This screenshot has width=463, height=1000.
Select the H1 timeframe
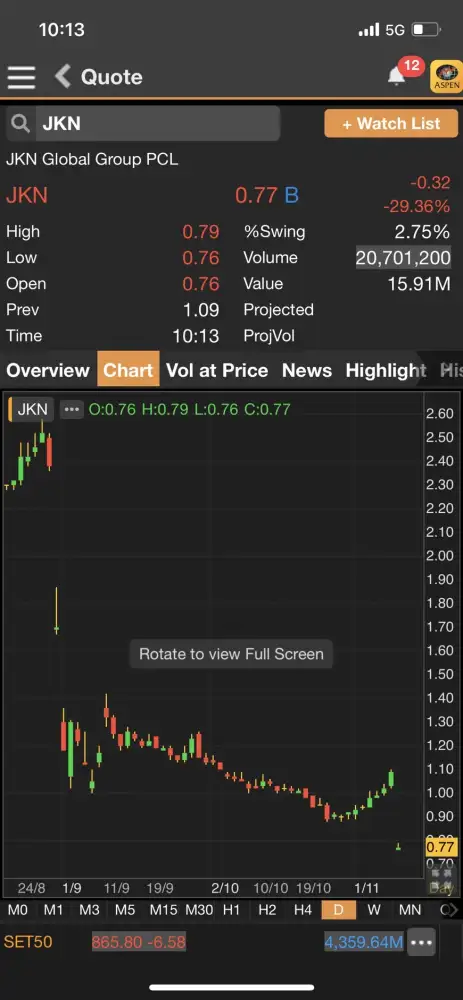(x=232, y=909)
